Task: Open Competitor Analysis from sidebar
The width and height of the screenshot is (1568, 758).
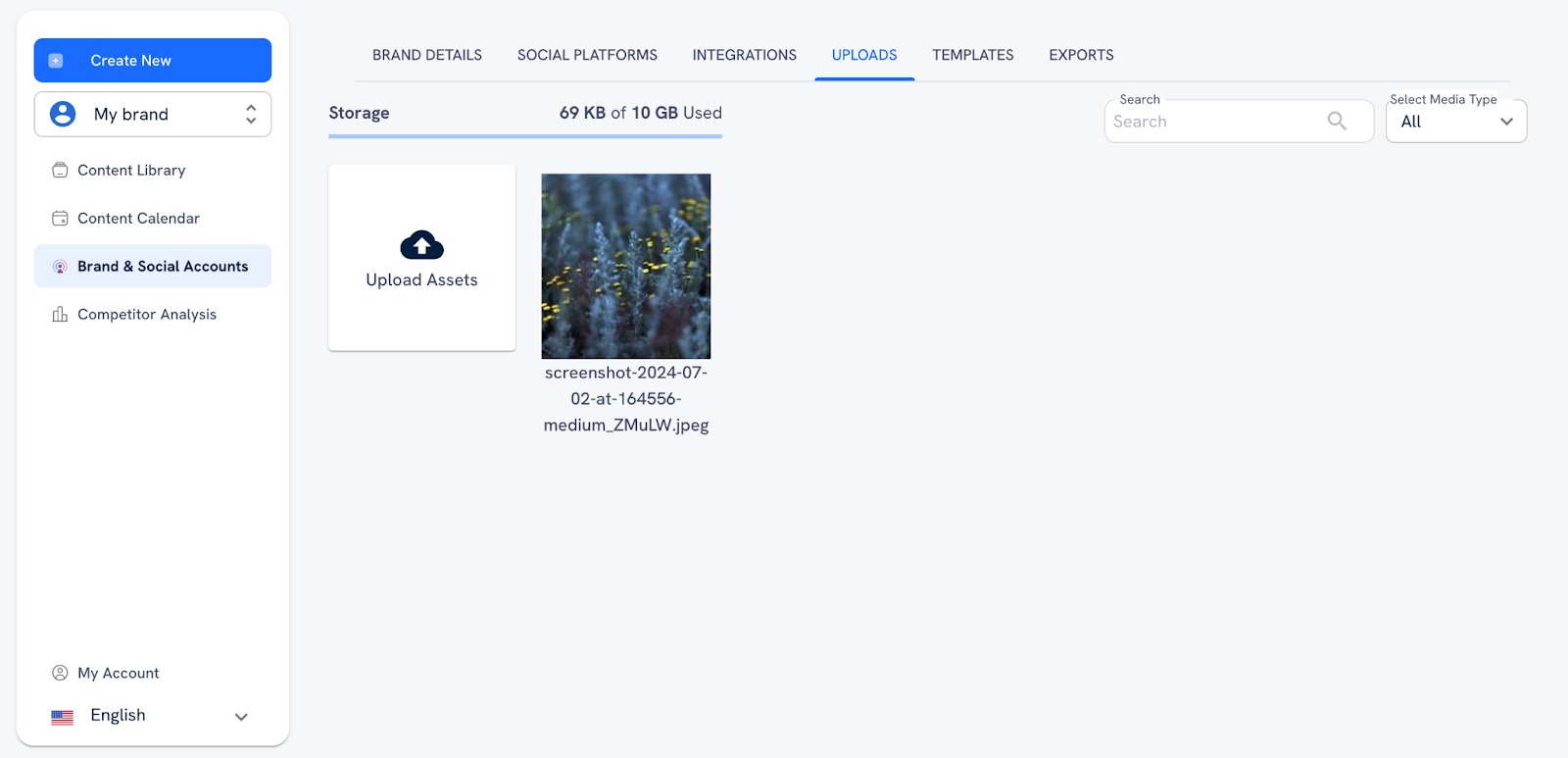Action: 147,315
